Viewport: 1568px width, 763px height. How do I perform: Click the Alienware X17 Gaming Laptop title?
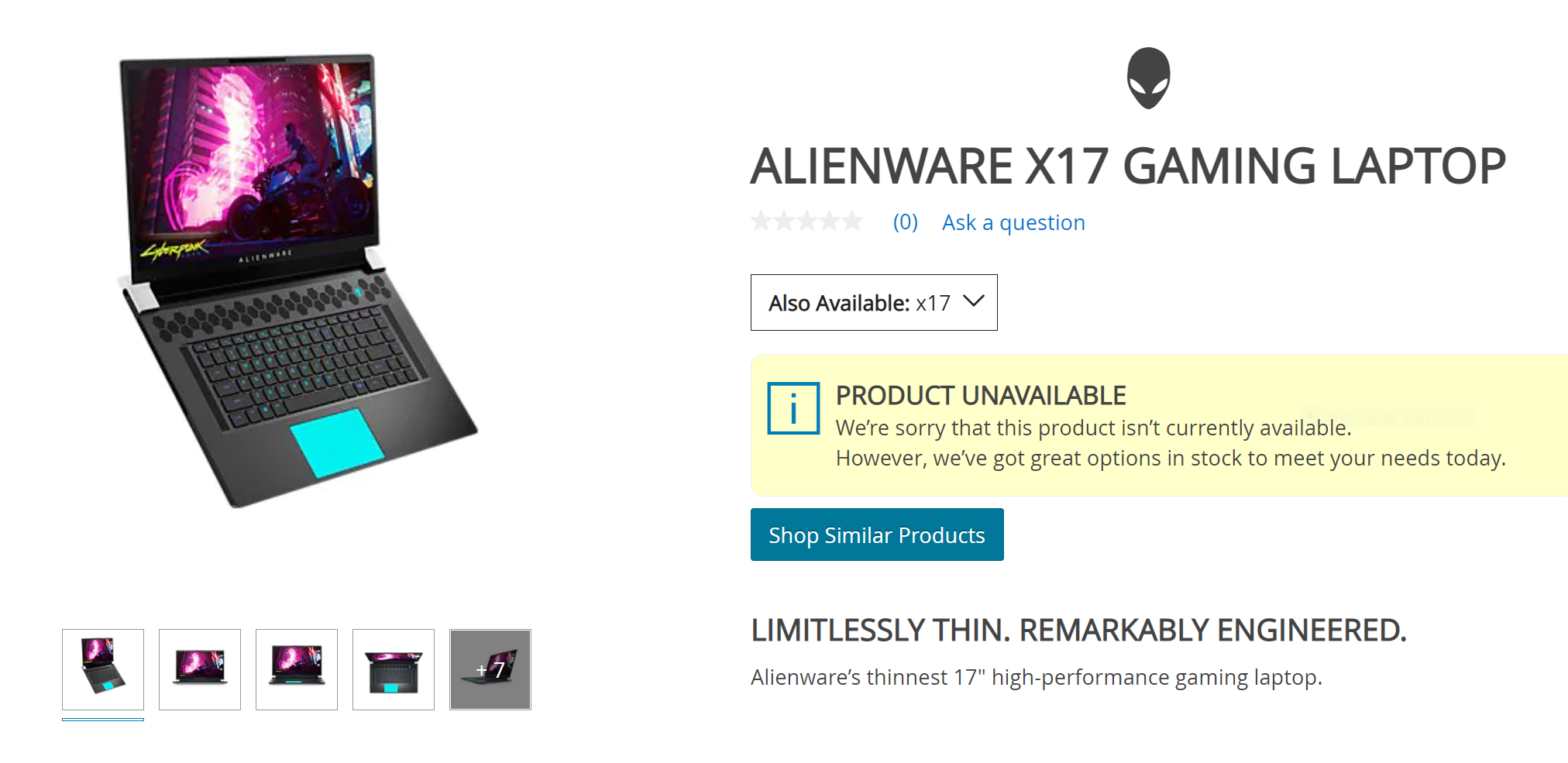point(1128,167)
